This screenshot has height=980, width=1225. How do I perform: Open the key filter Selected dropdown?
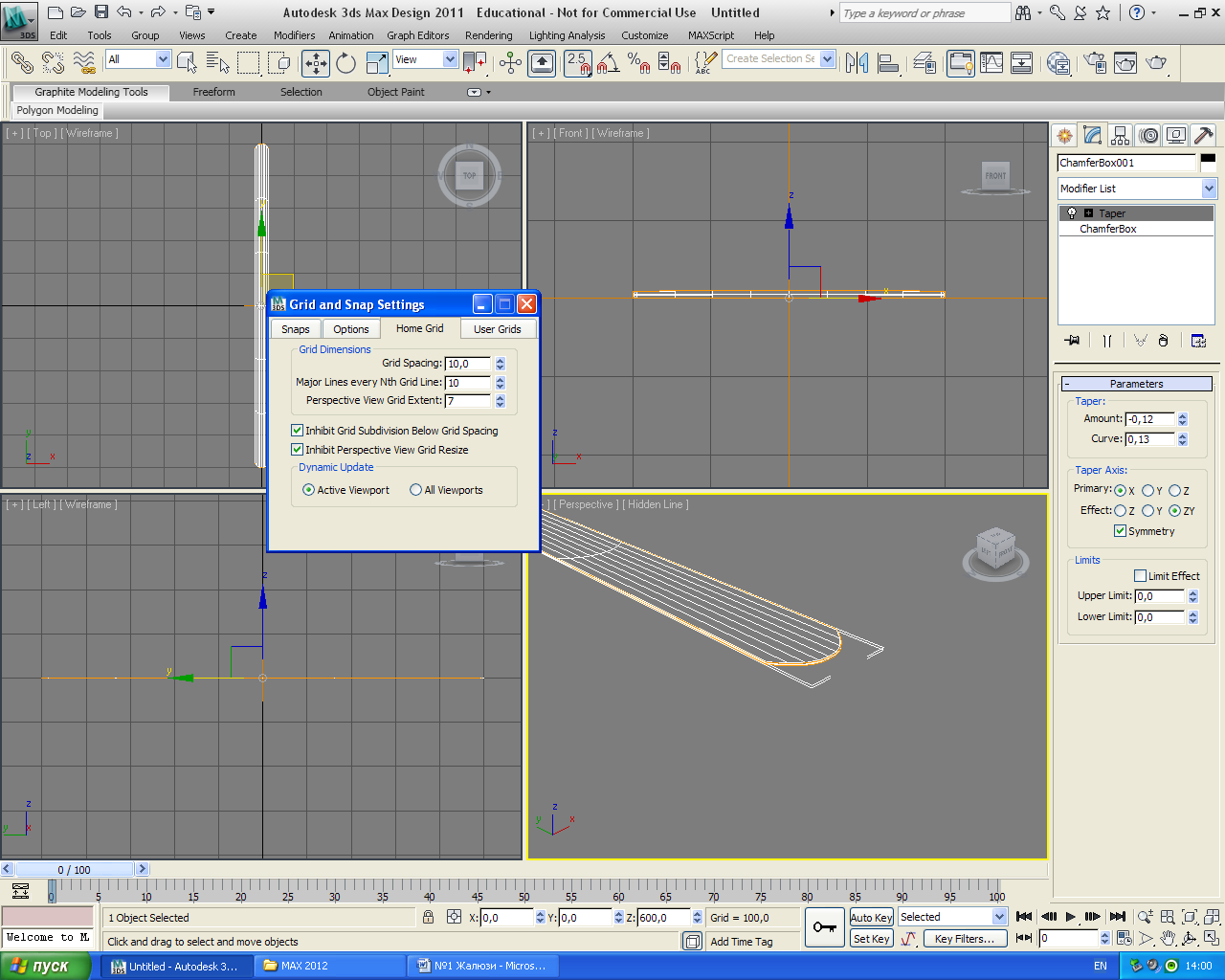coord(952,917)
